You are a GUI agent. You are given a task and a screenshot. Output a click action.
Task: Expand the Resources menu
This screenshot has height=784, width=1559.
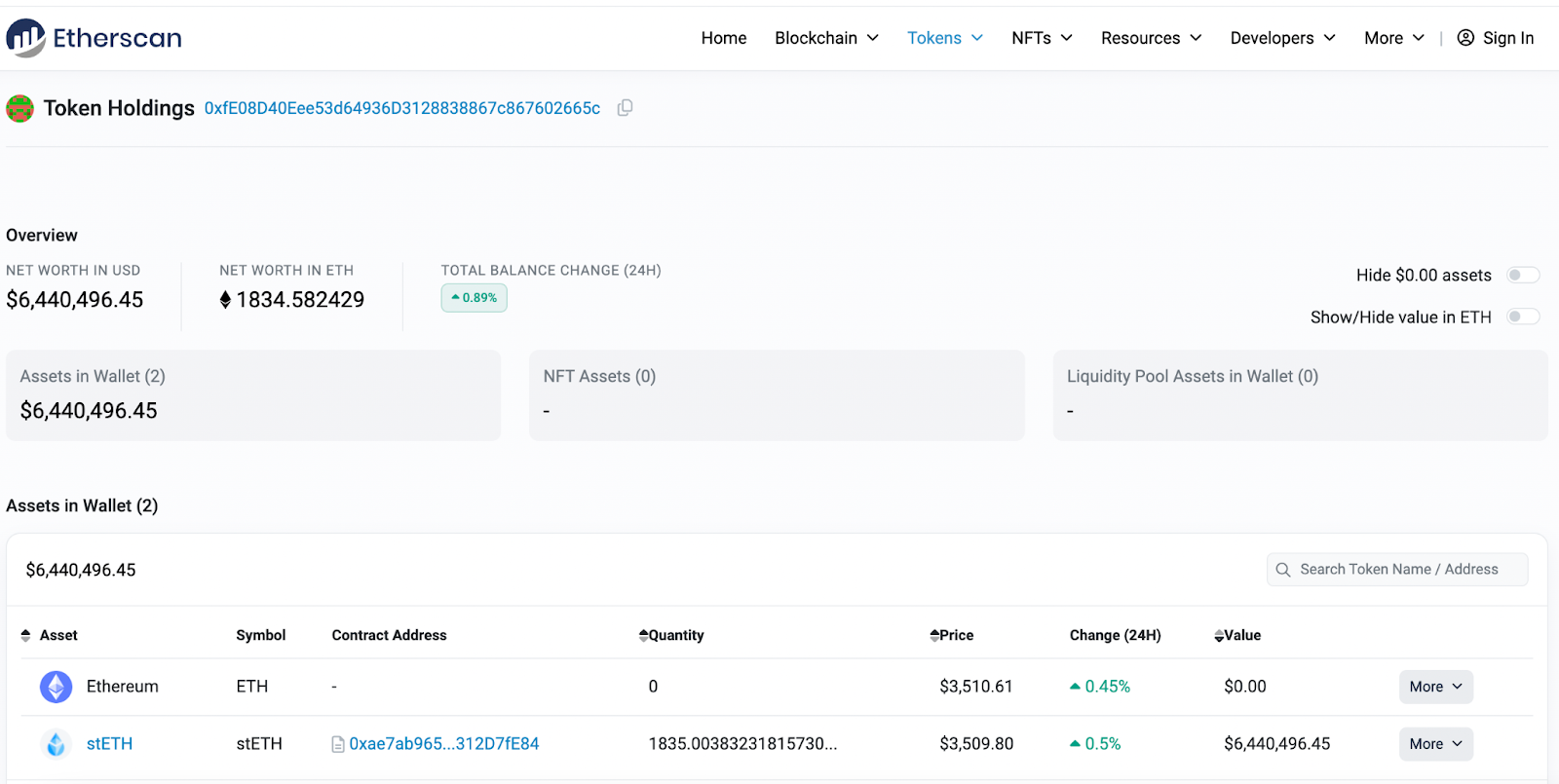click(x=1152, y=38)
